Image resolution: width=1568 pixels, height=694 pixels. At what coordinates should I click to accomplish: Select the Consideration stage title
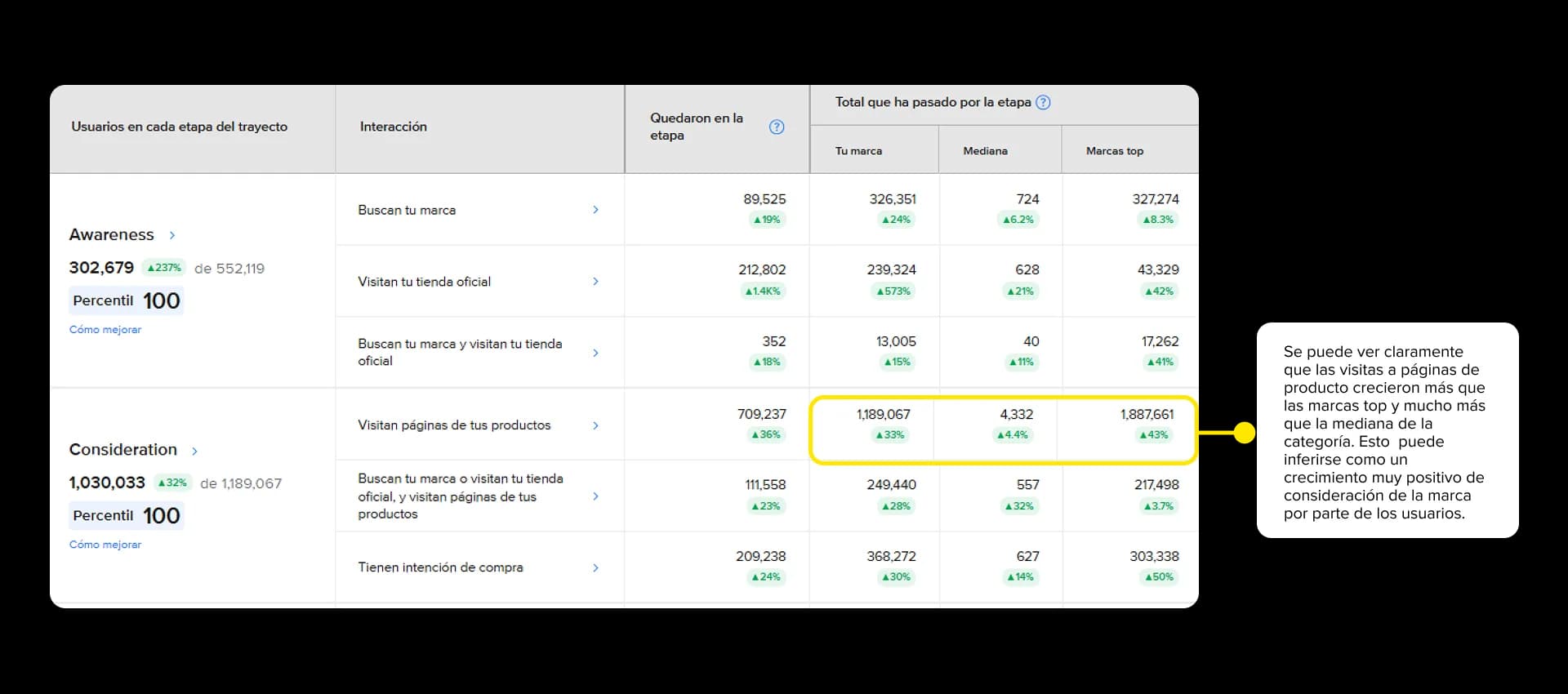122,449
